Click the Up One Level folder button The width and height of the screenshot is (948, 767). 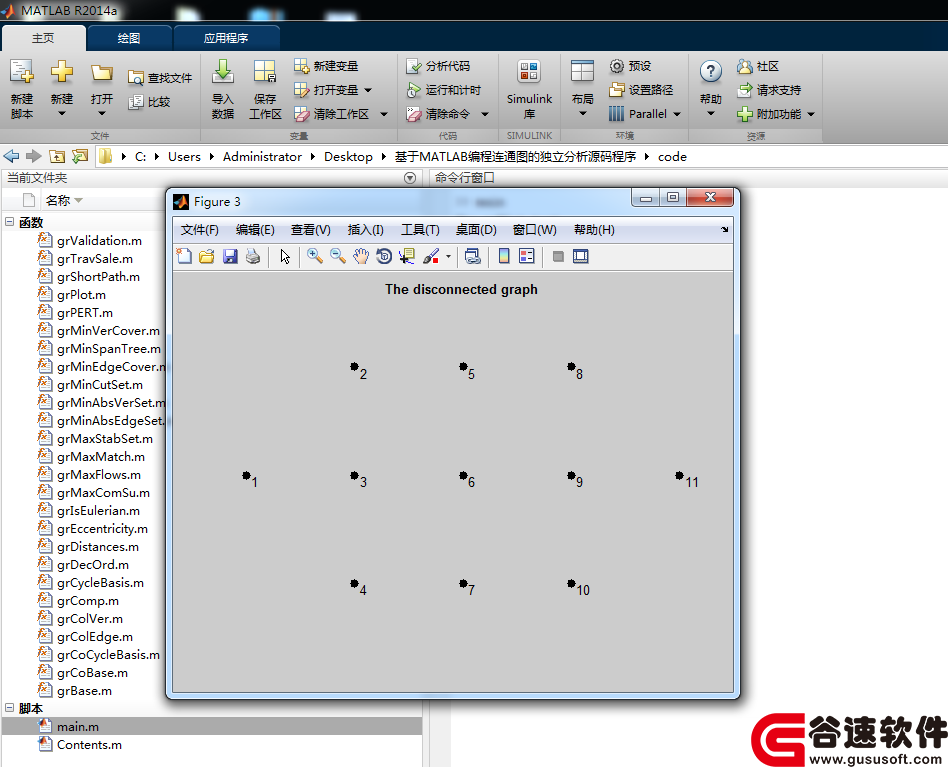pyautogui.click(x=57, y=157)
